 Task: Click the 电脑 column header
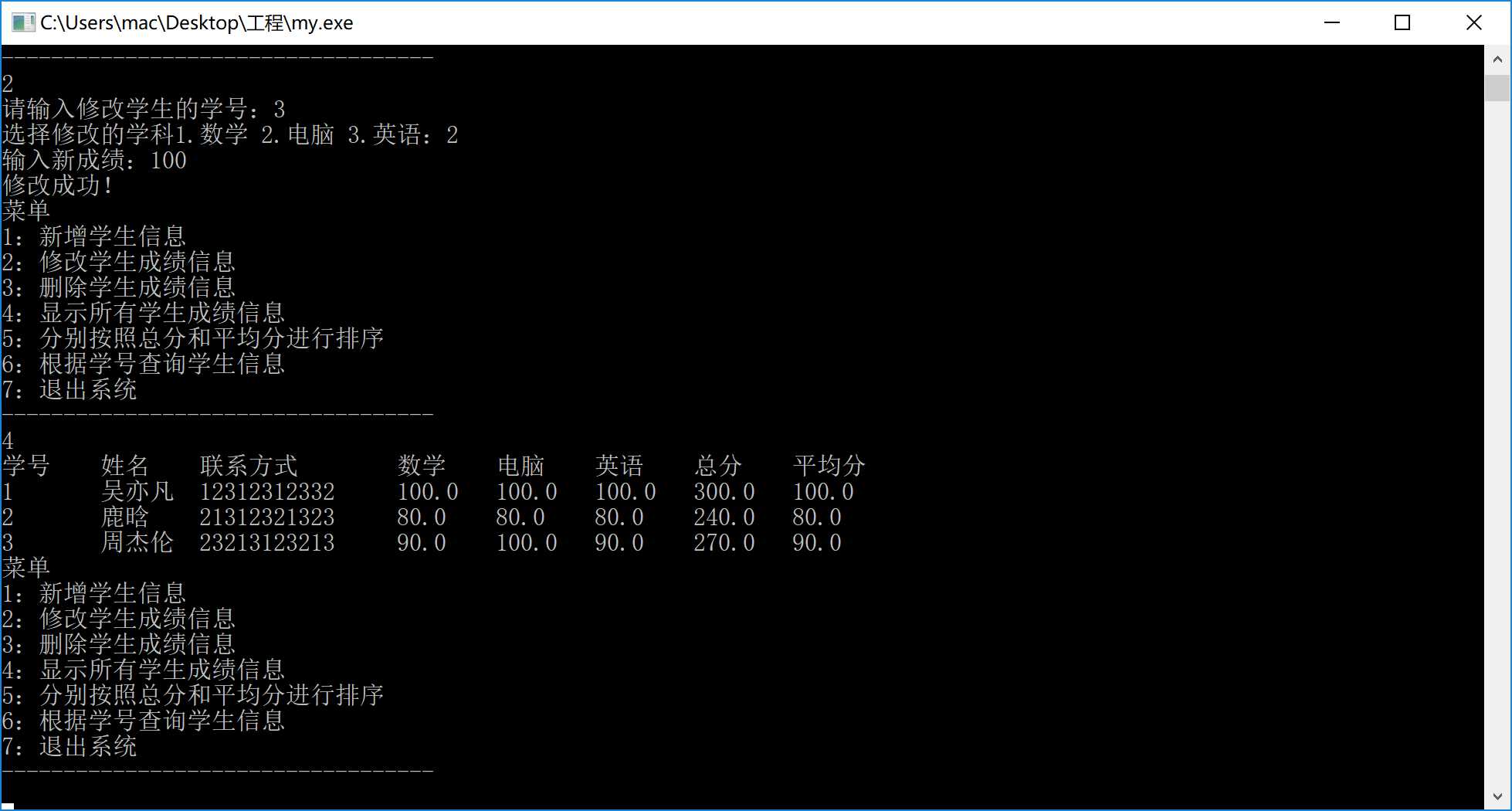click(520, 466)
